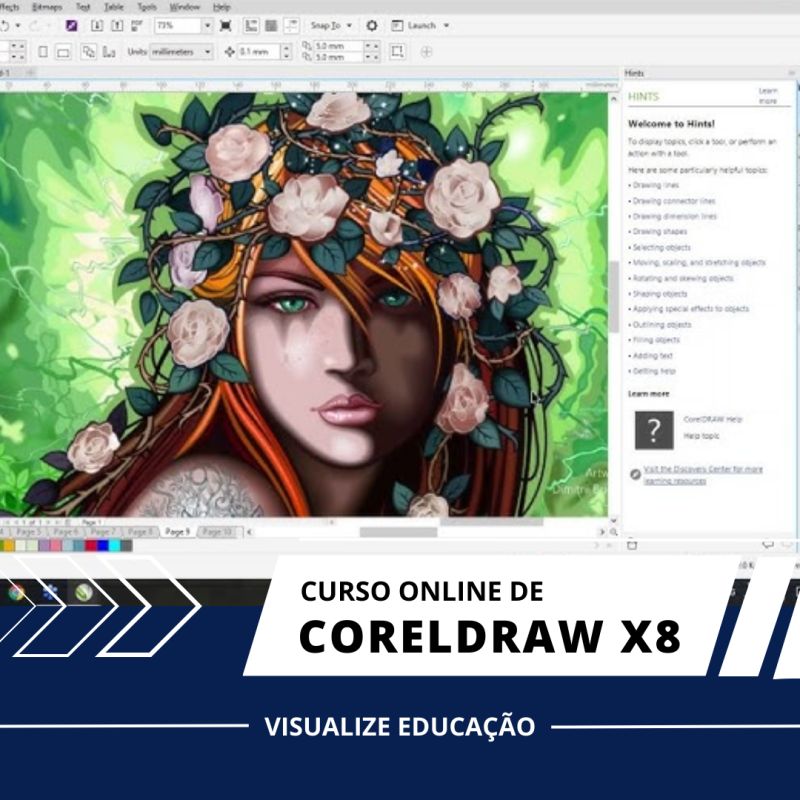The image size is (800, 800).
Task: Click the purple search content icon
Action: (x=71, y=26)
